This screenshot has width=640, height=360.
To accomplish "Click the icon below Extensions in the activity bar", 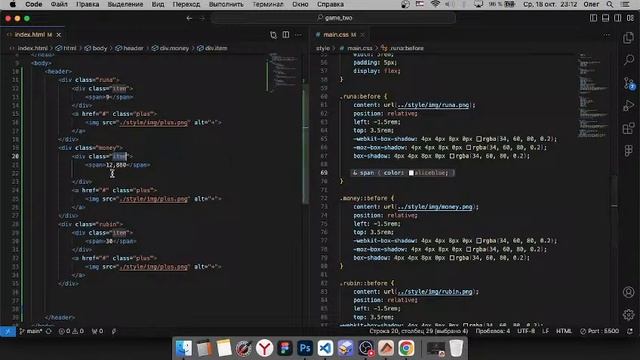I will coord(629,151).
